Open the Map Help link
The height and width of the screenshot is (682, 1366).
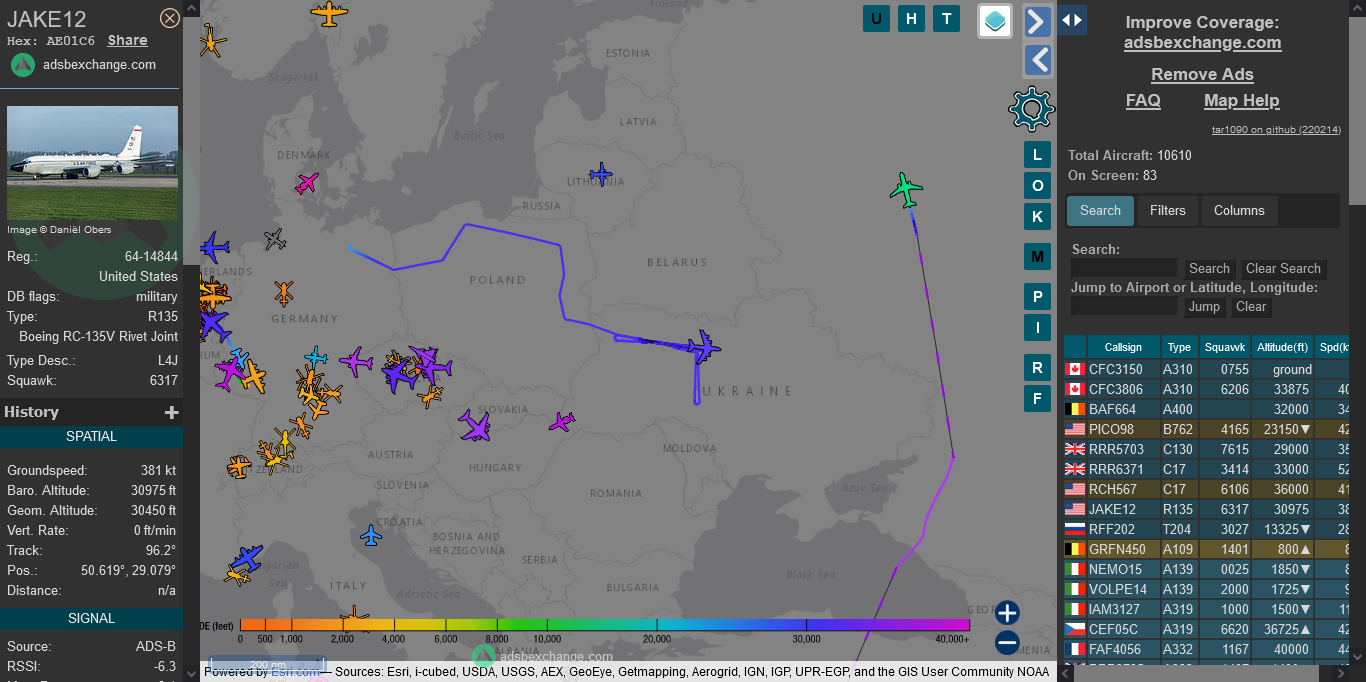[x=1241, y=101]
